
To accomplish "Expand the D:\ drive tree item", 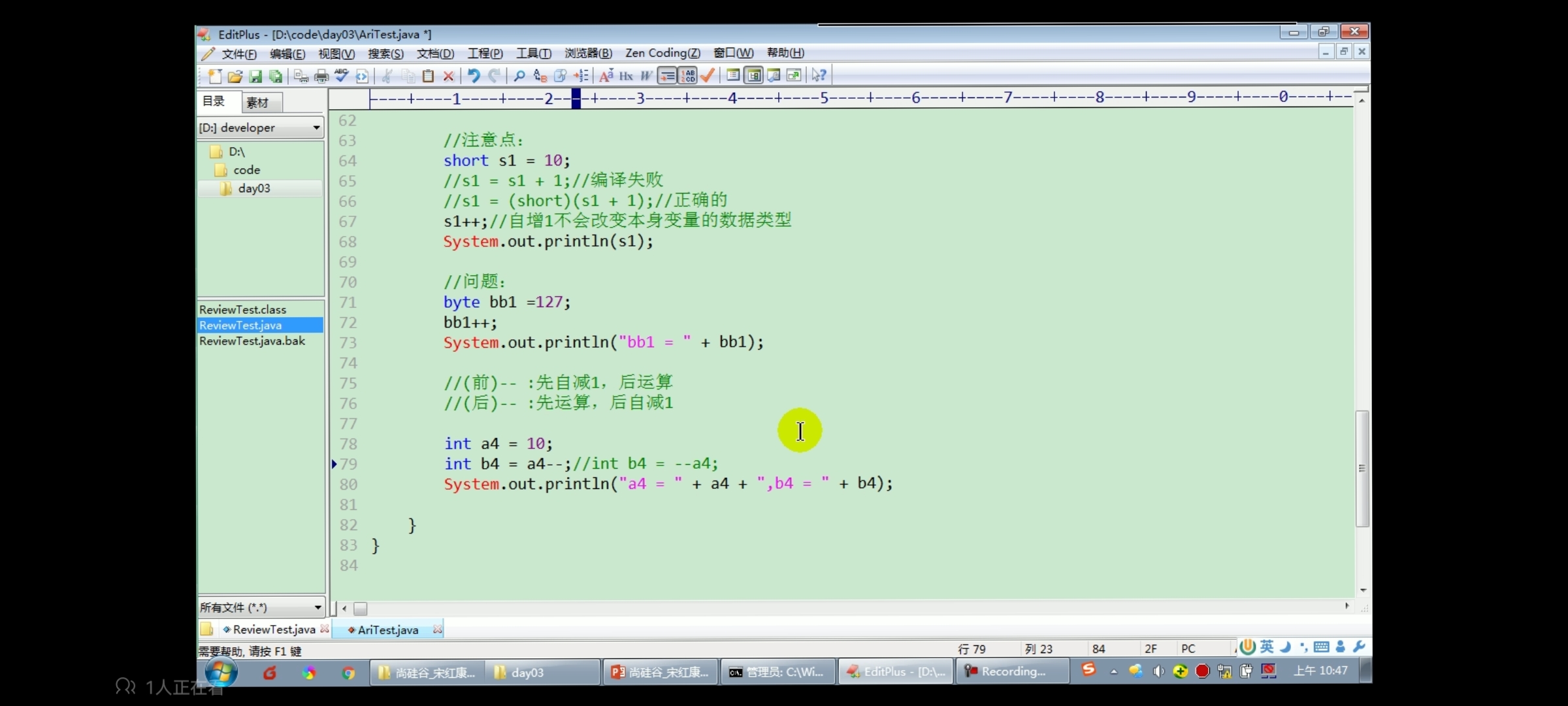I will (x=236, y=151).
